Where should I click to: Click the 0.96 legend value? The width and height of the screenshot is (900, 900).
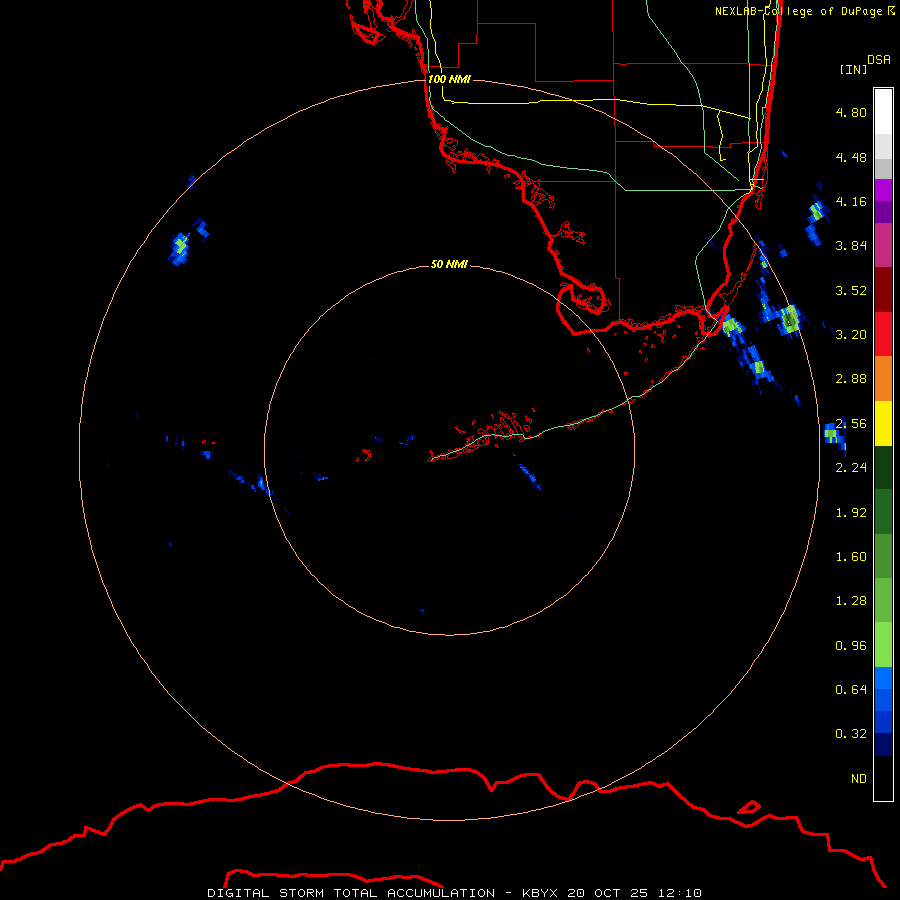851,646
